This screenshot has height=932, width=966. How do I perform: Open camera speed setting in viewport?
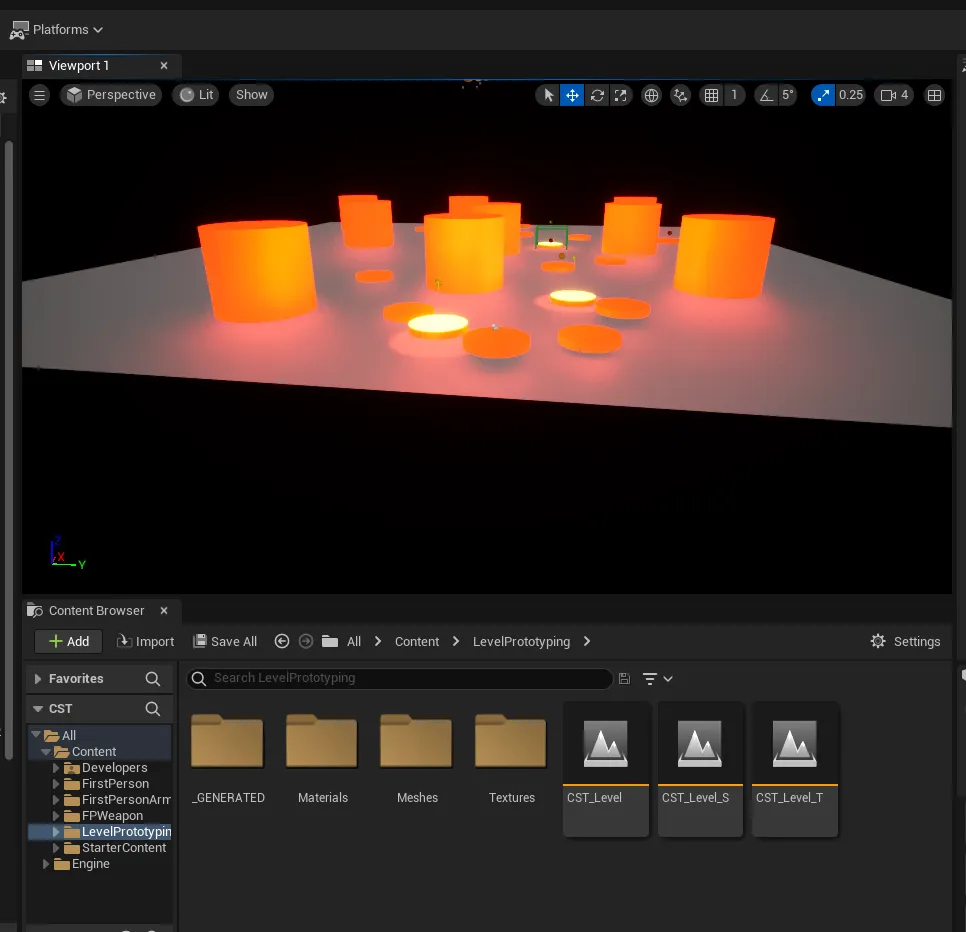894,95
